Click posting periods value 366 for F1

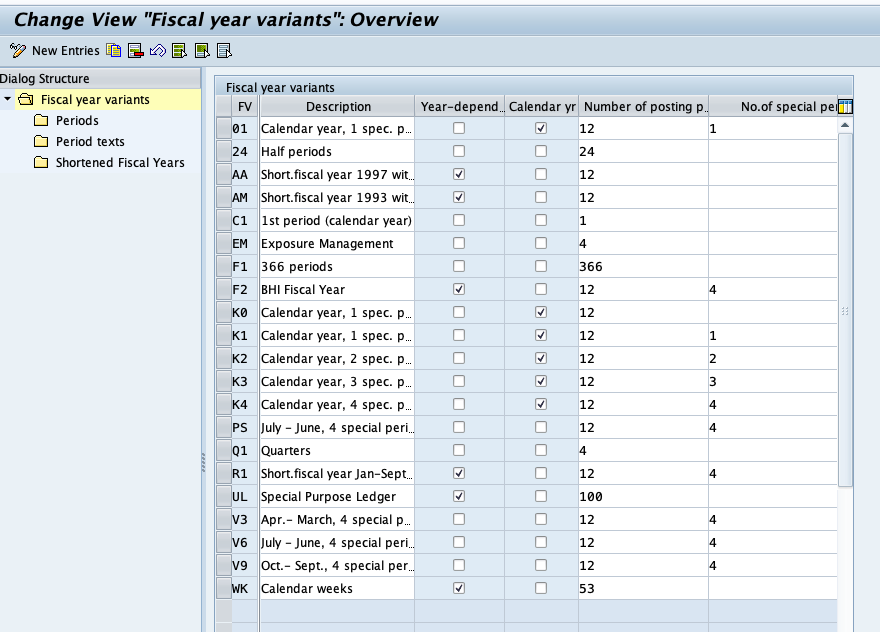coord(643,267)
